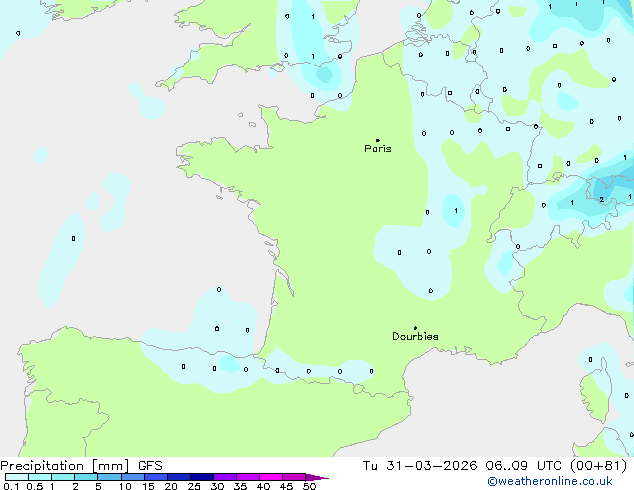The width and height of the screenshot is (634, 490).
Task: Pick the 45–50 mm legend color swatch
Action: point(294,477)
